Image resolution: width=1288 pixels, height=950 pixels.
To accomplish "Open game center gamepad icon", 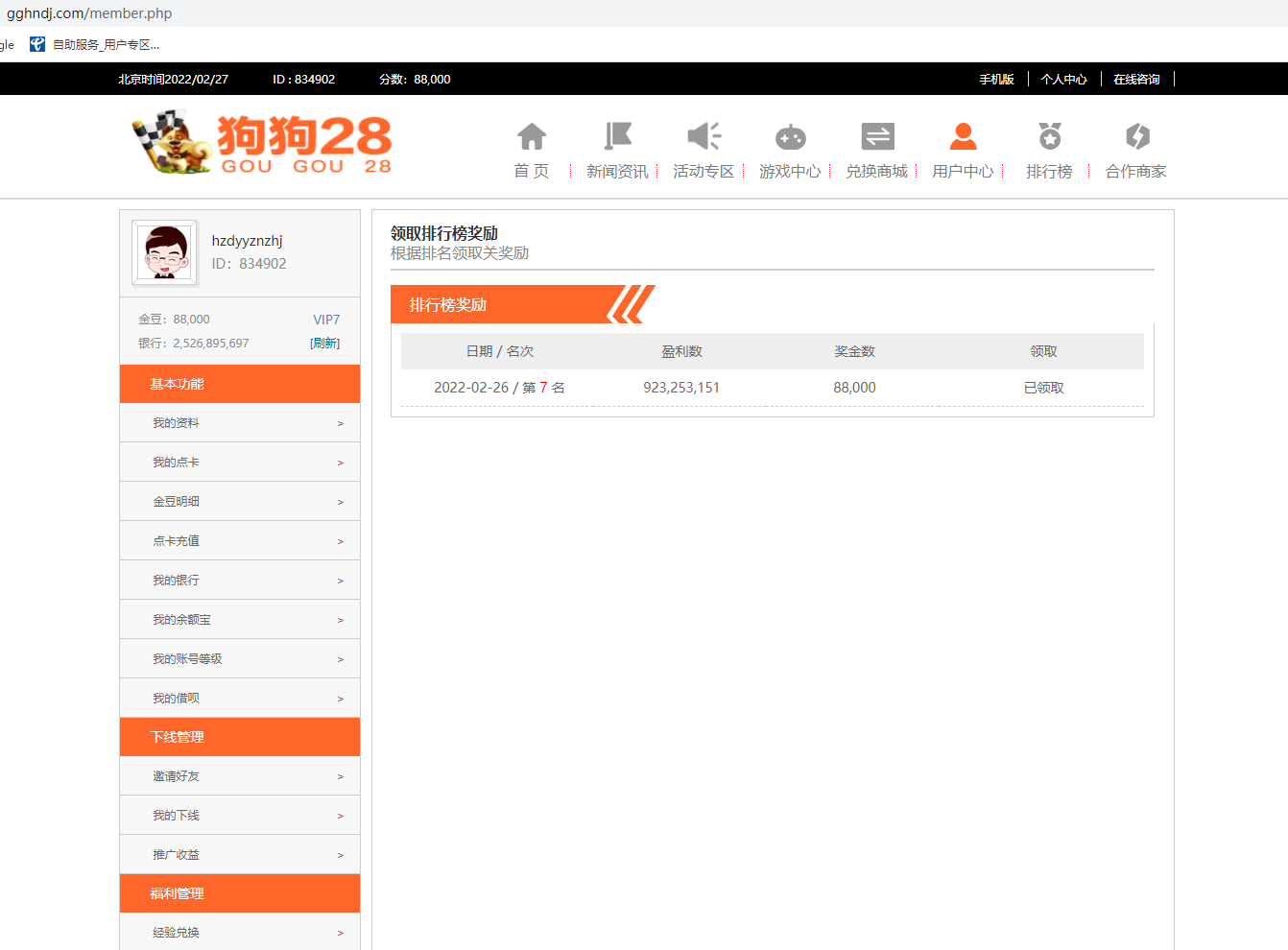I will point(790,137).
